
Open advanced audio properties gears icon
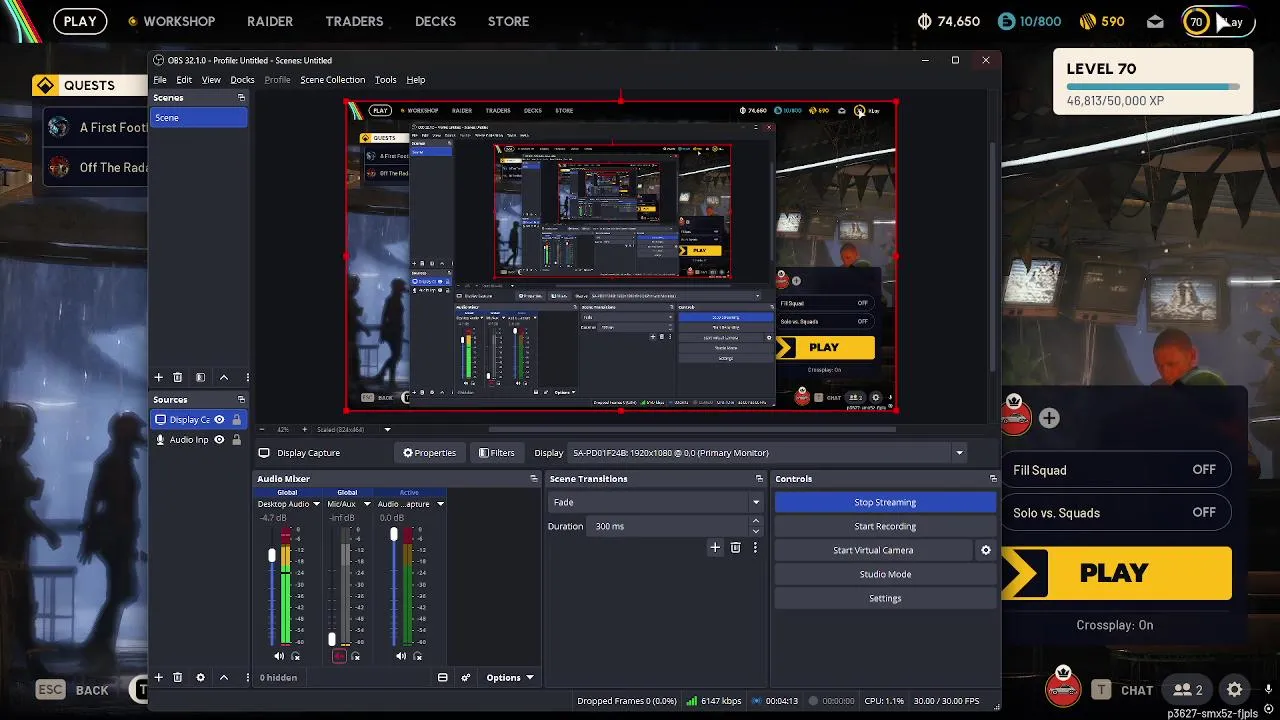465,677
